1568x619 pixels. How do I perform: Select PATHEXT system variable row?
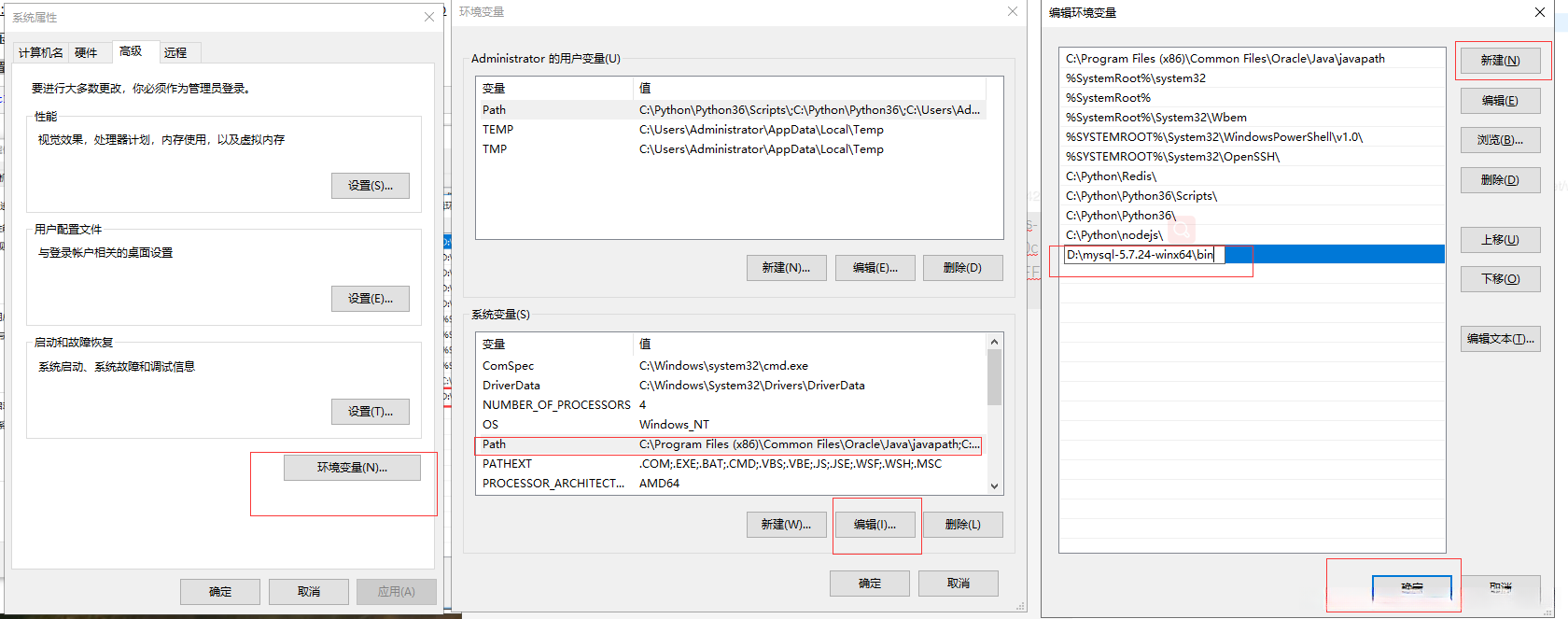(x=732, y=464)
